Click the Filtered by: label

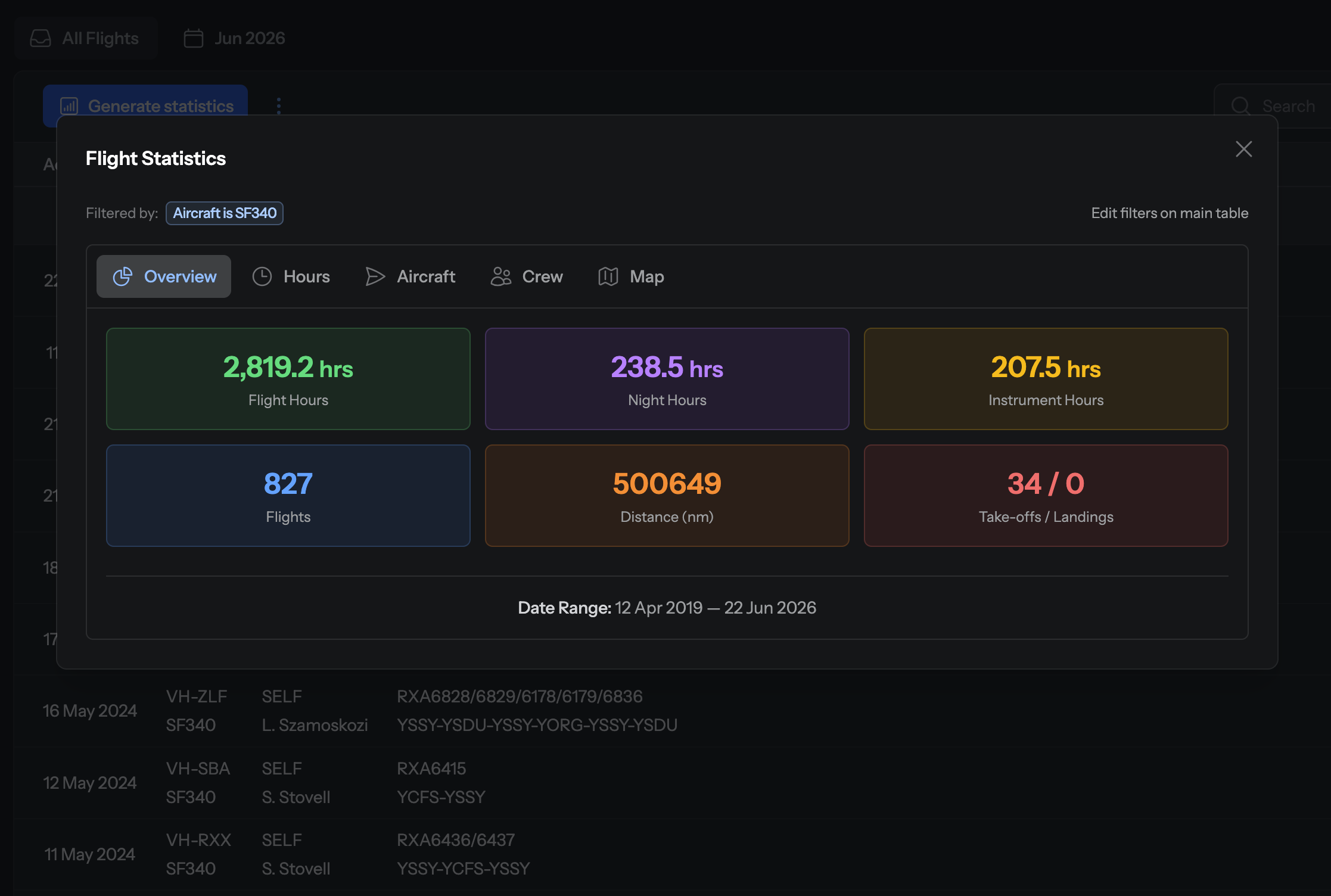coord(122,213)
